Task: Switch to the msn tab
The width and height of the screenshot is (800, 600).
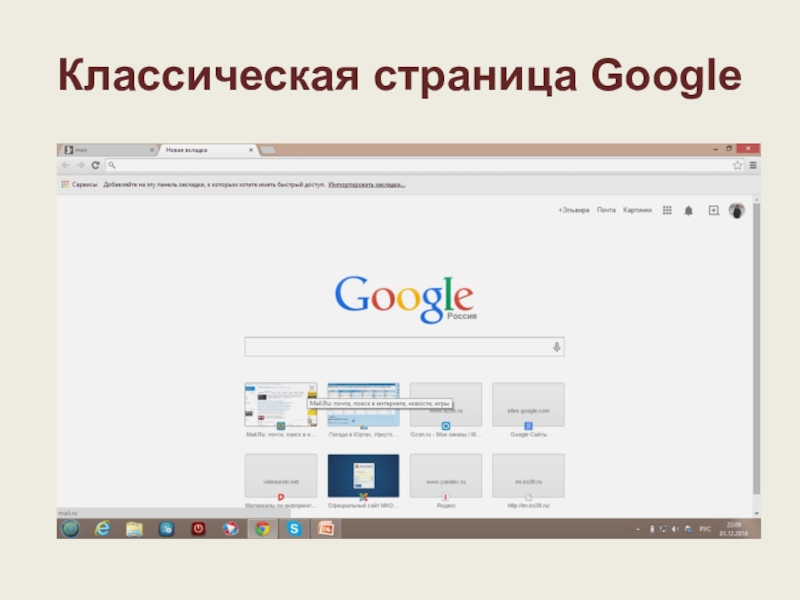Action: pos(108,150)
